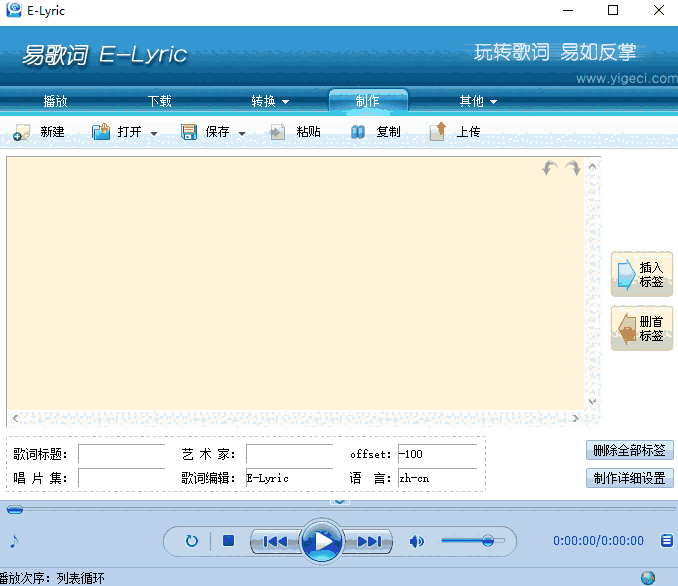Click the 插入标签 button

click(642, 274)
